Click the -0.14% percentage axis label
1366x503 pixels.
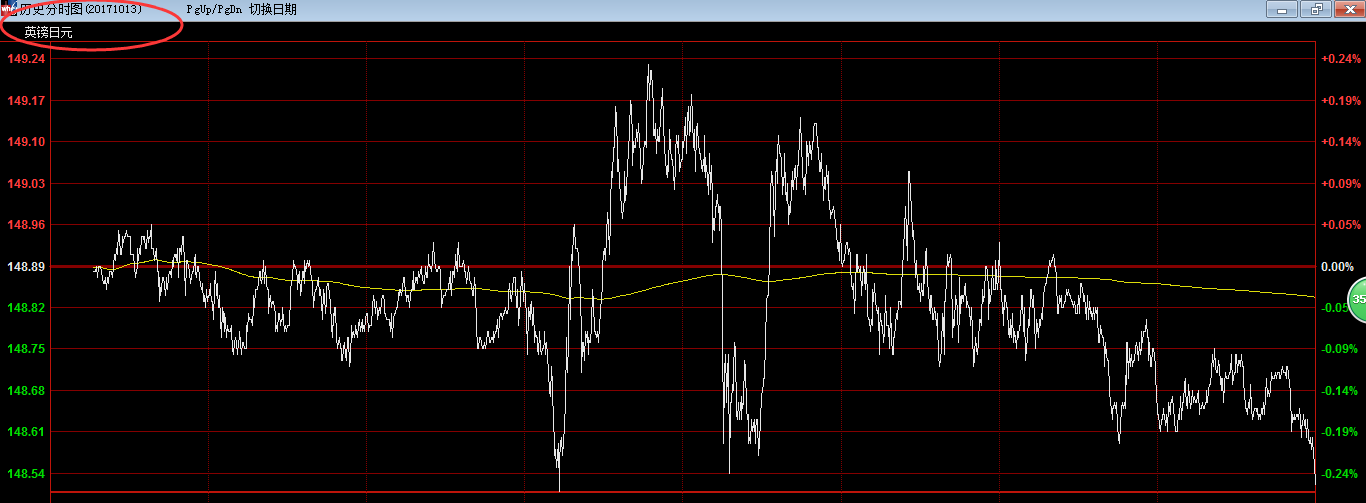pyautogui.click(x=1341, y=391)
